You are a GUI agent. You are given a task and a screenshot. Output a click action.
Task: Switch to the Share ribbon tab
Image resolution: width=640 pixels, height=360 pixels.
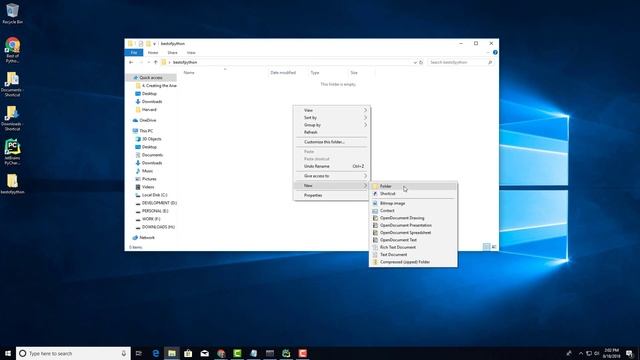(173, 53)
